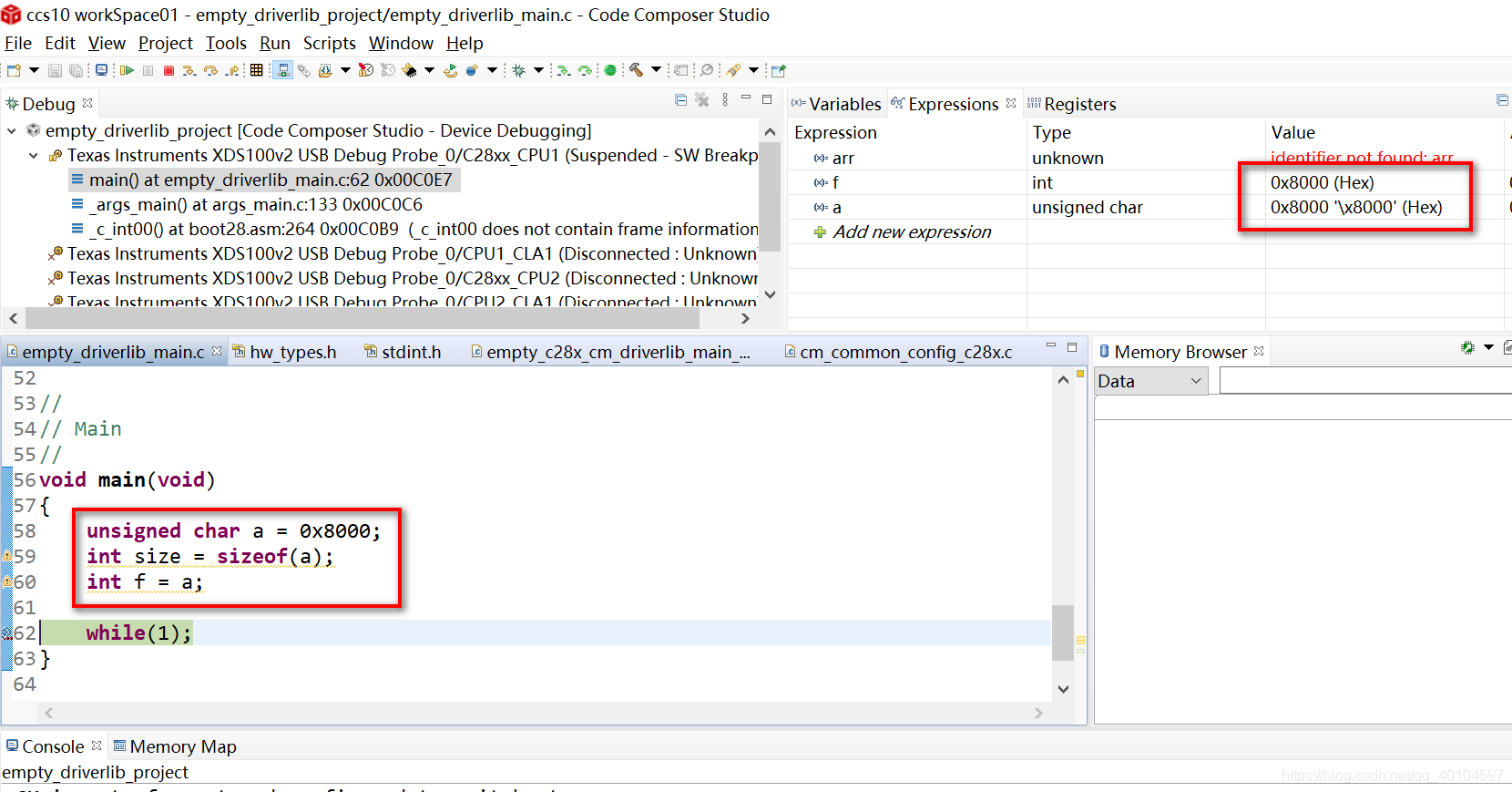Click the warning marker on line 59

6,556
